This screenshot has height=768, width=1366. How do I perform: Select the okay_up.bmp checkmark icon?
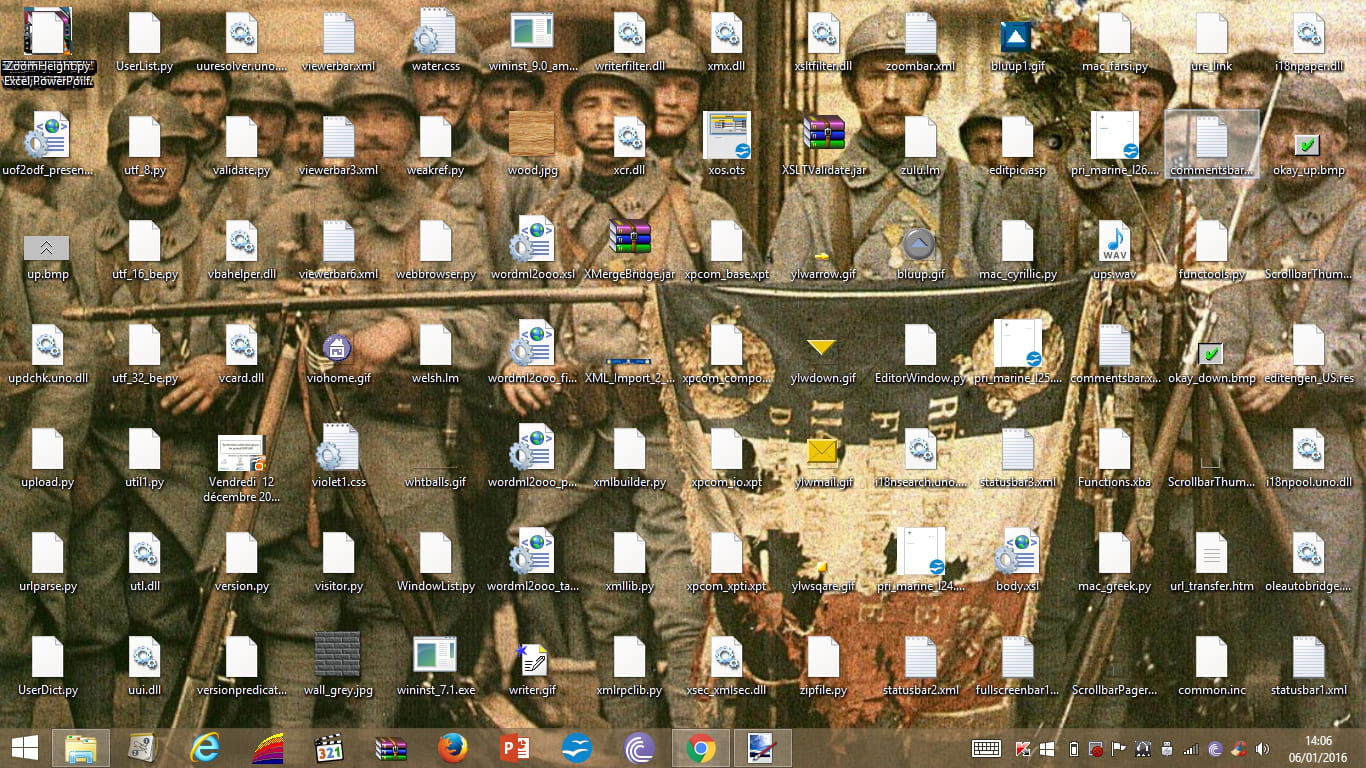click(x=1306, y=145)
